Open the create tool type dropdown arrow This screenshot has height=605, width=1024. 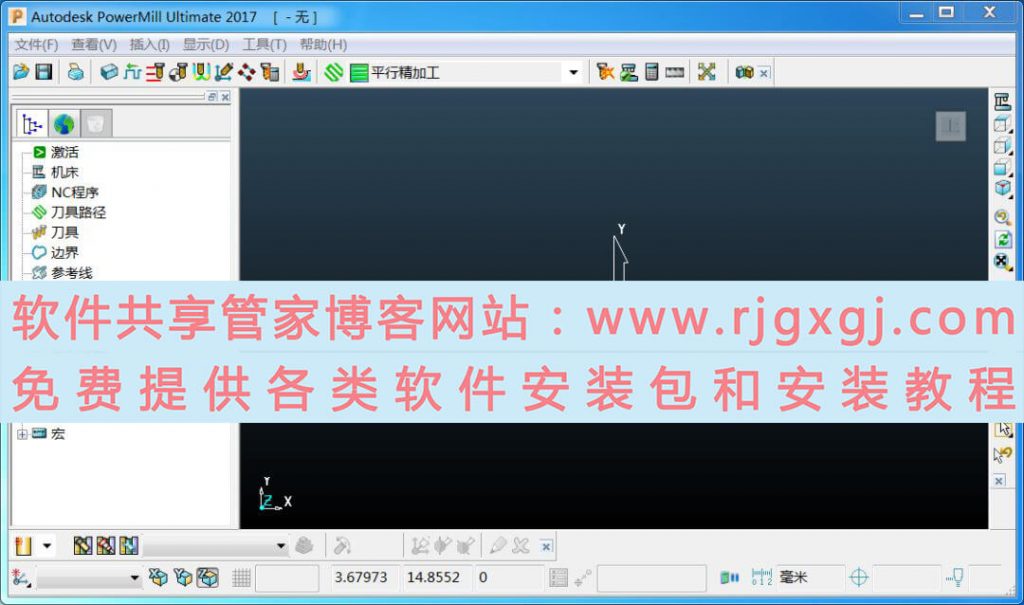tap(47, 546)
